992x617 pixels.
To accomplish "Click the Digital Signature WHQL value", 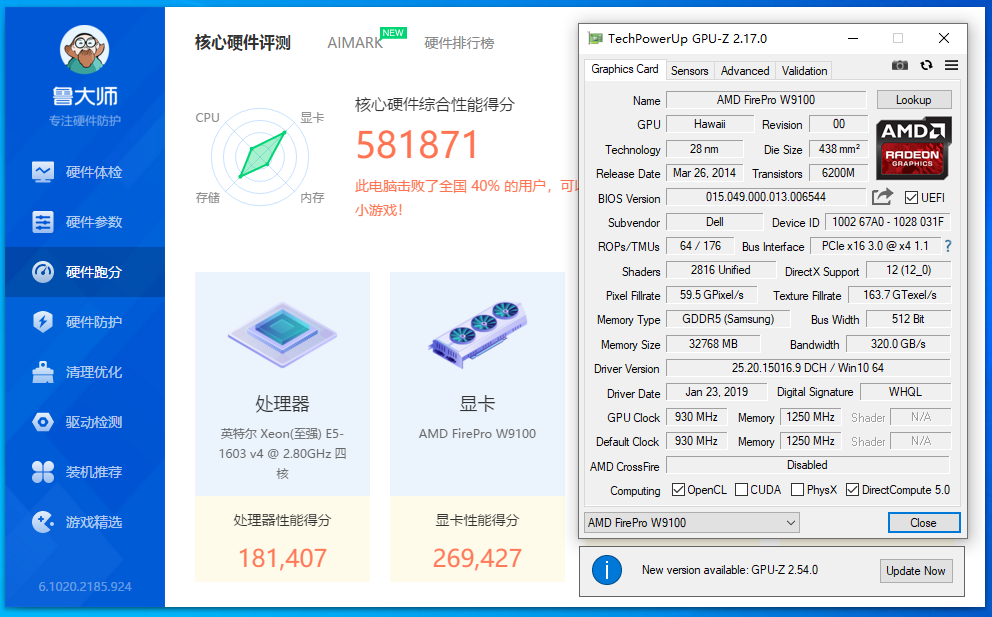I will 905,392.
